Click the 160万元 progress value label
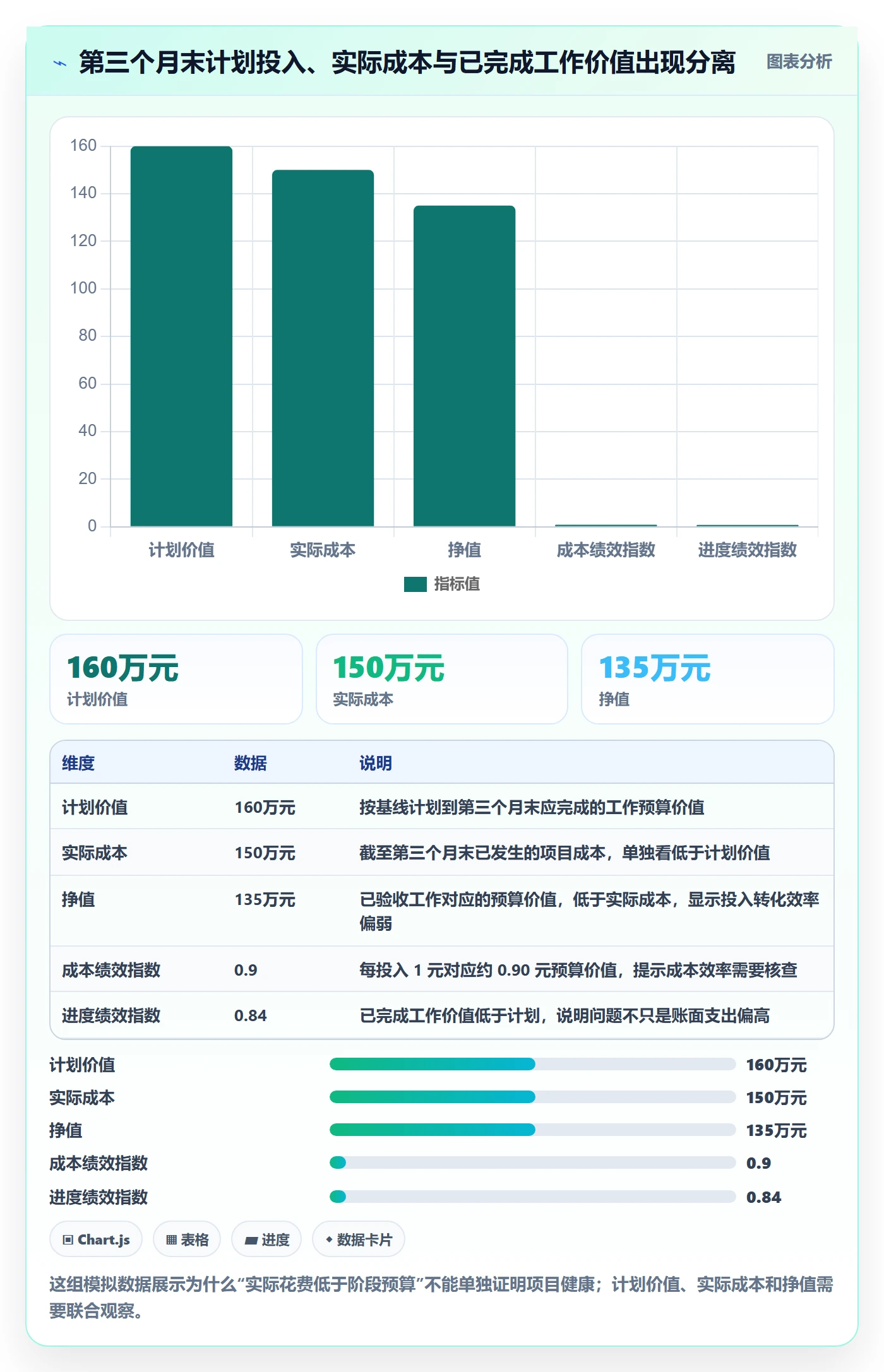 tap(776, 1065)
